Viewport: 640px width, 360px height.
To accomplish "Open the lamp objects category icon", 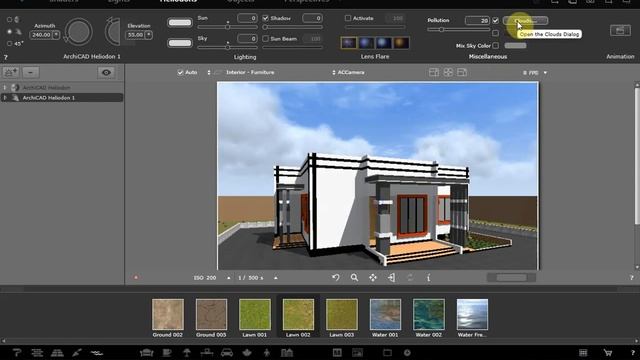I will 187,353.
